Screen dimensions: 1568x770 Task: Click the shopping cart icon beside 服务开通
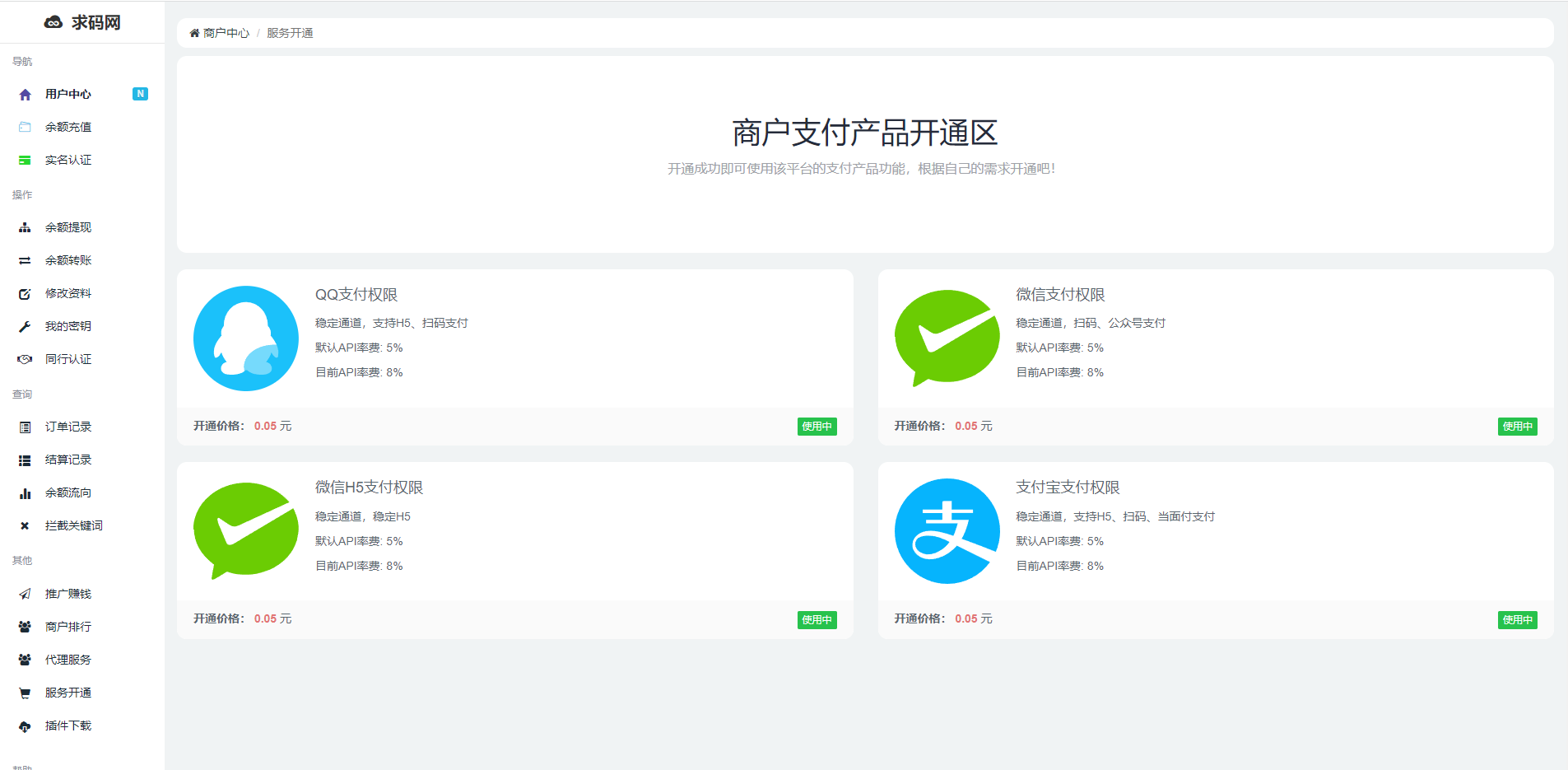pyautogui.click(x=25, y=693)
